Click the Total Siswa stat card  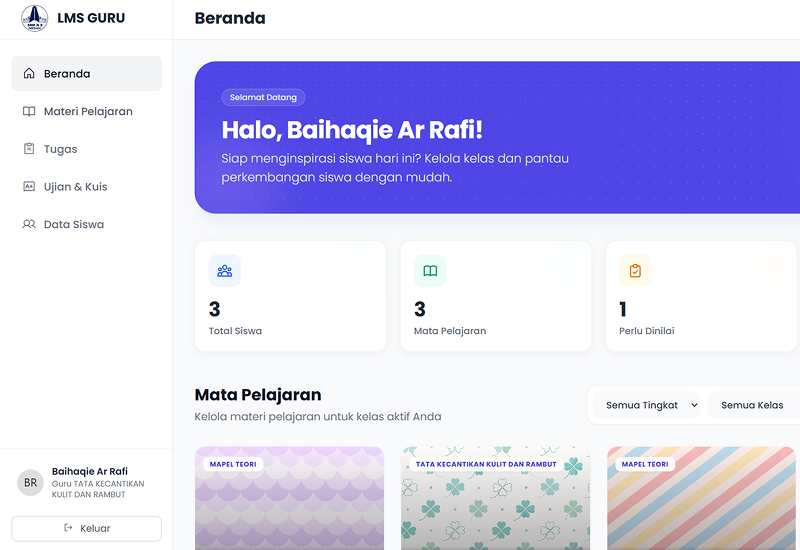click(290, 296)
